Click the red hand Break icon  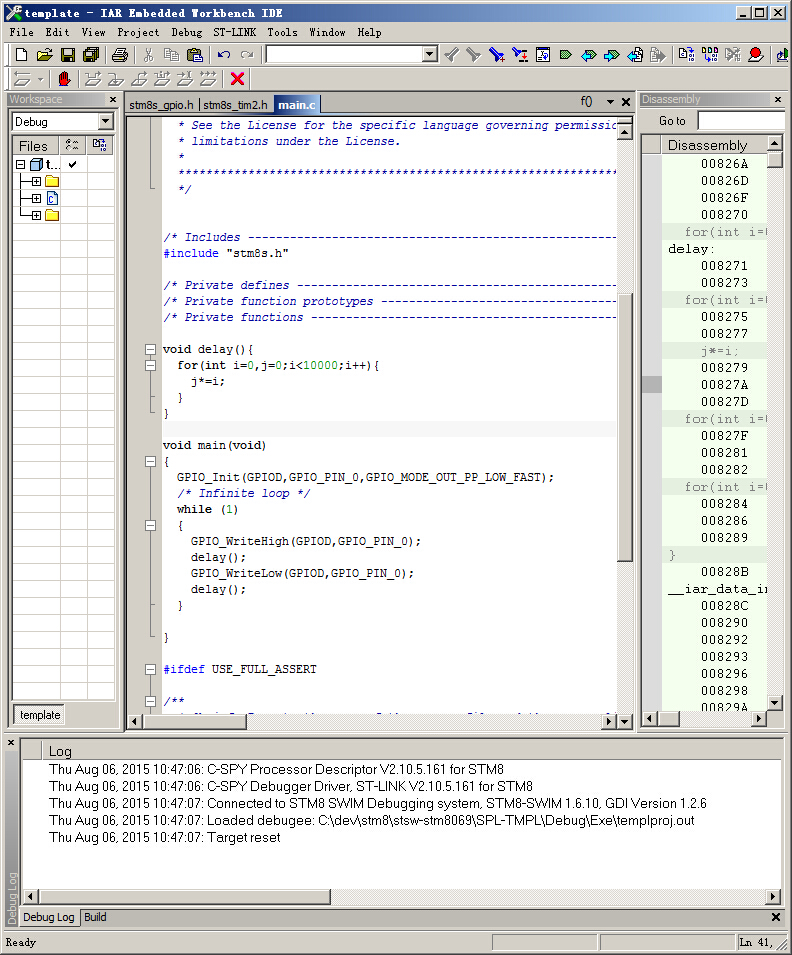[65, 79]
